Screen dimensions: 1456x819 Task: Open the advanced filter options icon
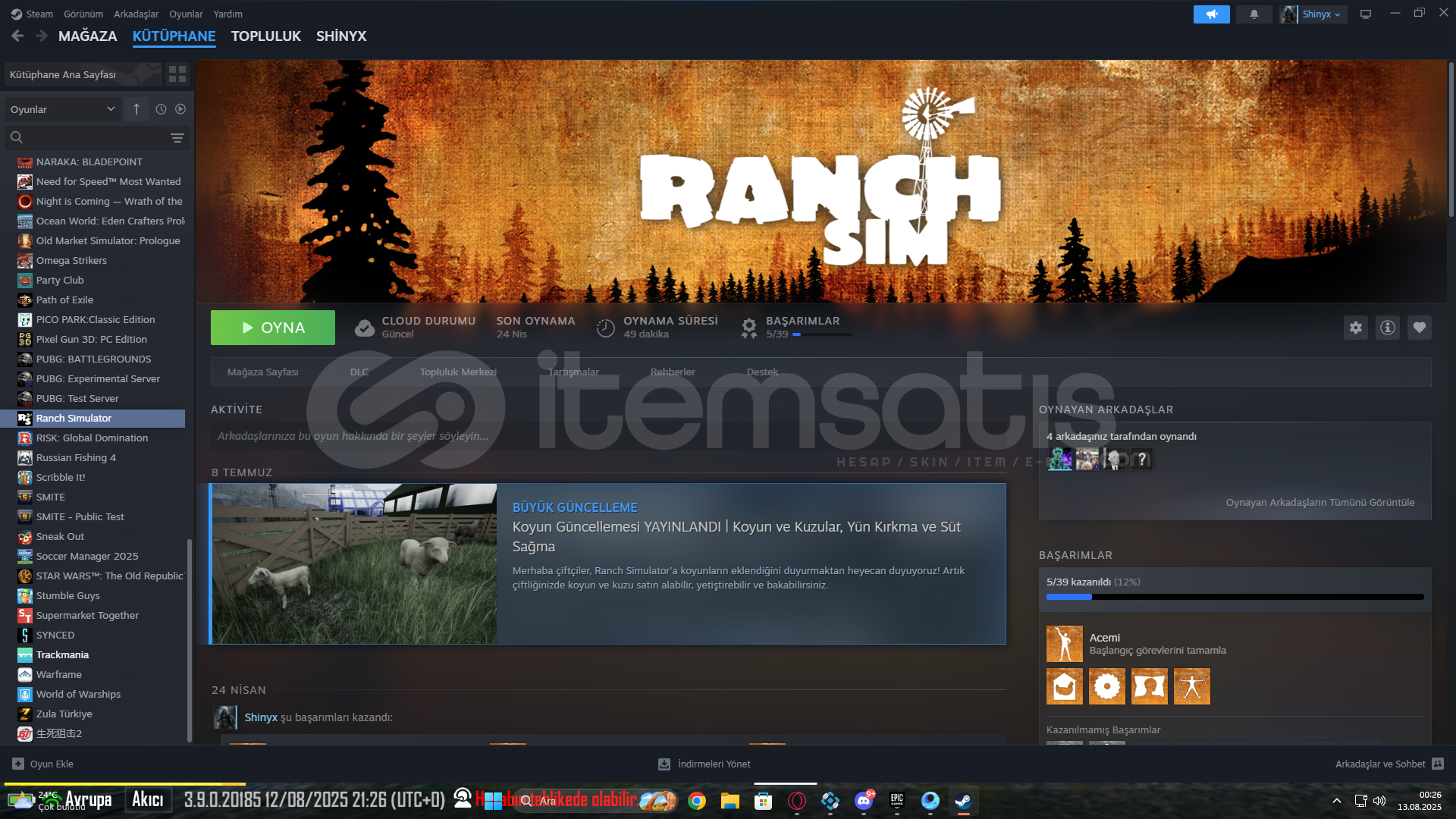pos(177,137)
